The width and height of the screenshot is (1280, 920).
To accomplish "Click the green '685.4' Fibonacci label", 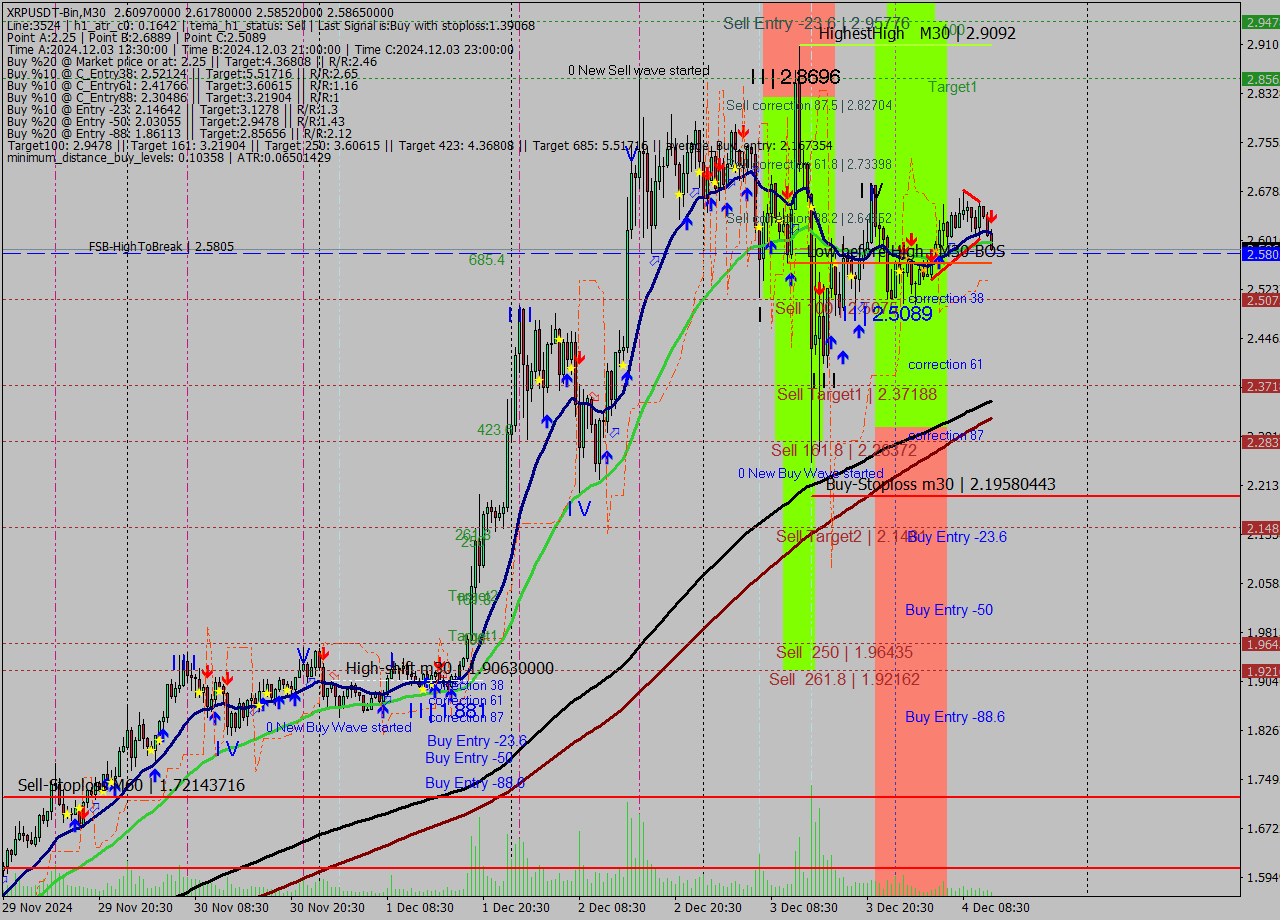I will [487, 260].
